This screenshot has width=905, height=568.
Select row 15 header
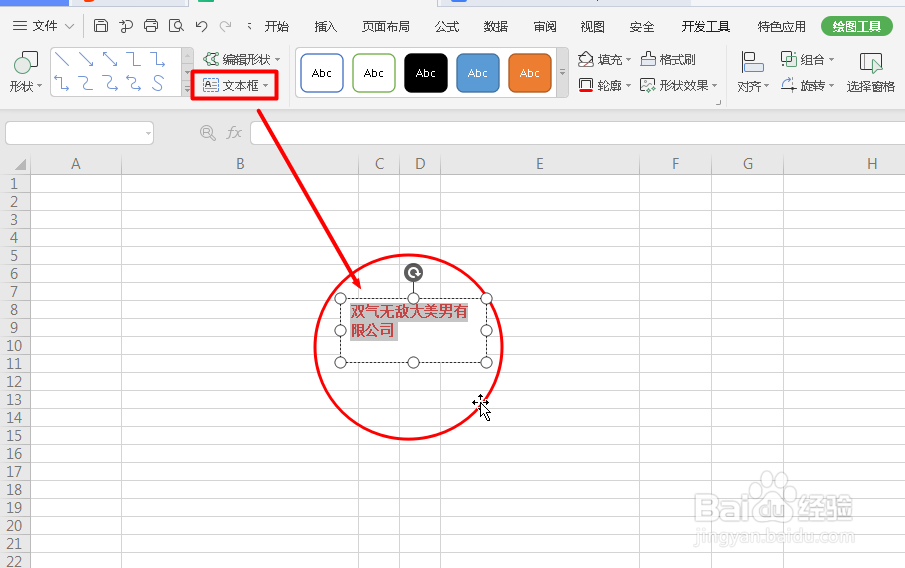[x=14, y=436]
